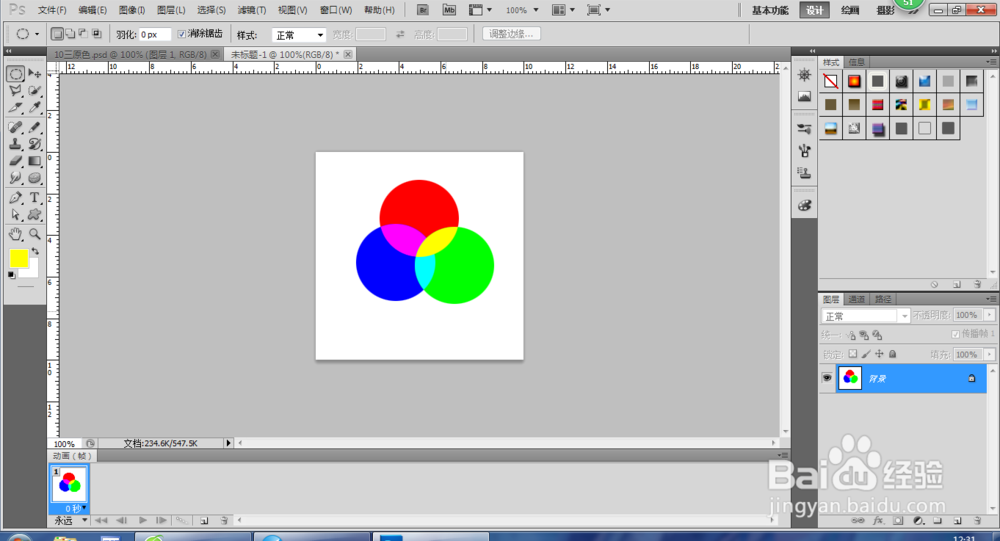Switch to 绘画 workspace
1000x541 pixels.
(x=849, y=10)
